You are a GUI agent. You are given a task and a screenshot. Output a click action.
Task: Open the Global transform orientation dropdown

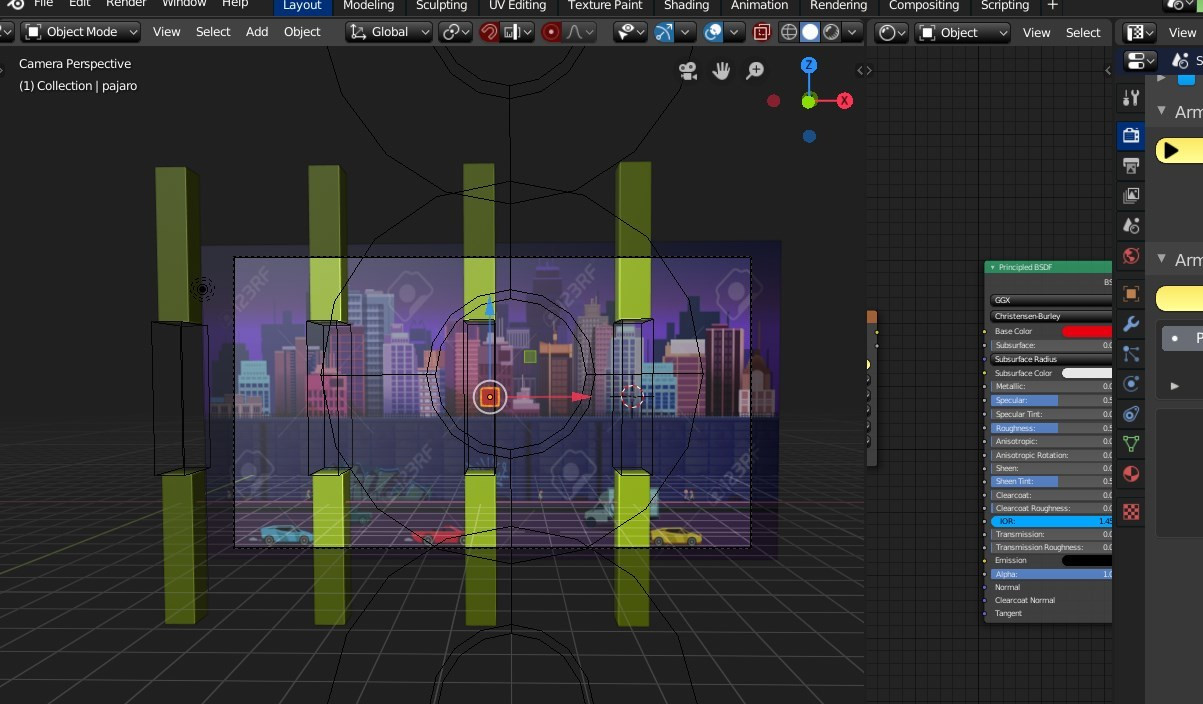click(x=389, y=32)
